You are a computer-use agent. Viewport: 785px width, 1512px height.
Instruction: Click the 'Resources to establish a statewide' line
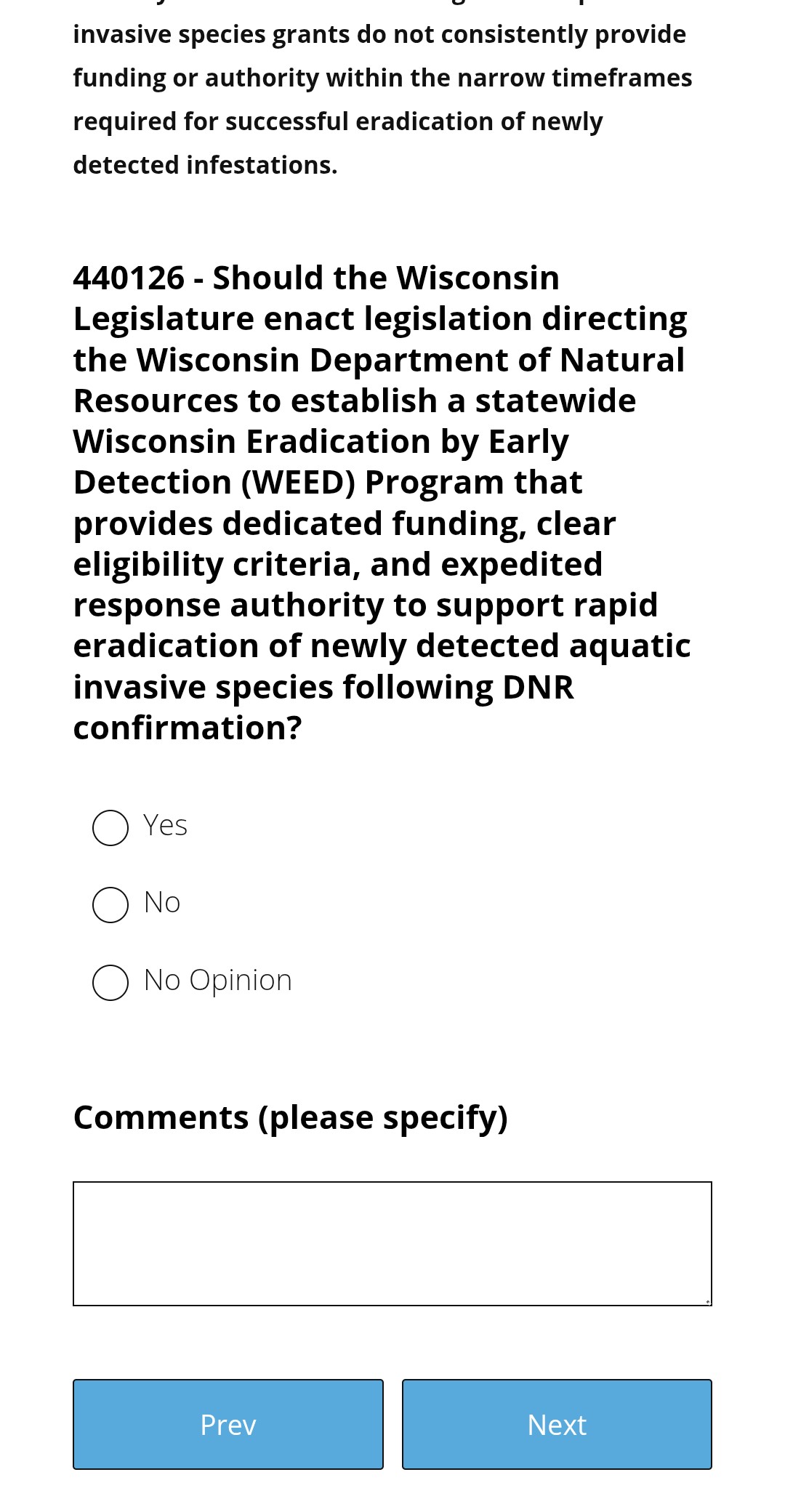pyautogui.click(x=355, y=401)
